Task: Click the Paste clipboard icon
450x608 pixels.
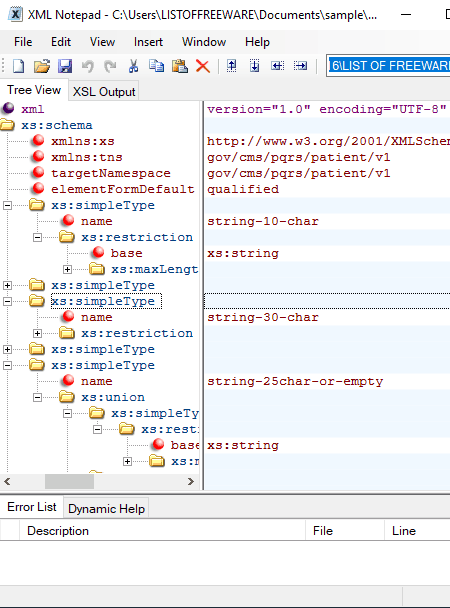Action: coord(180,66)
